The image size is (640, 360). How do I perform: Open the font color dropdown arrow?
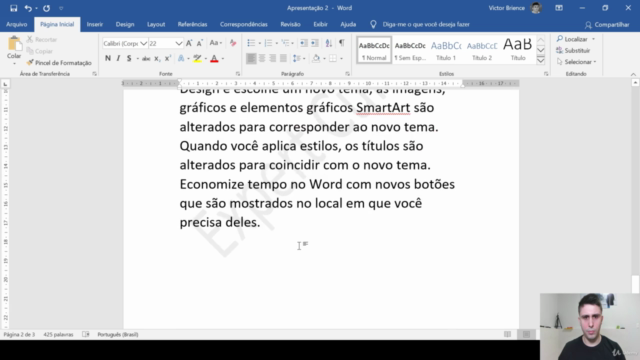point(223,59)
